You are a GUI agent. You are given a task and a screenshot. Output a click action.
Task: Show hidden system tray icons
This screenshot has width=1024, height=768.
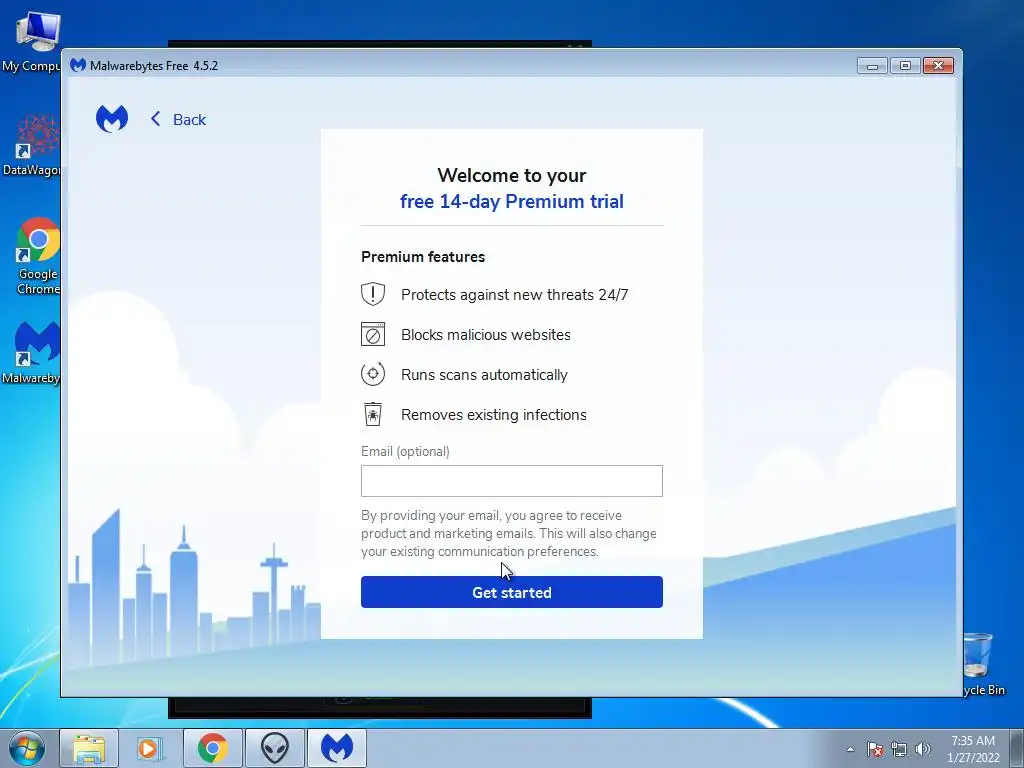(x=850, y=749)
